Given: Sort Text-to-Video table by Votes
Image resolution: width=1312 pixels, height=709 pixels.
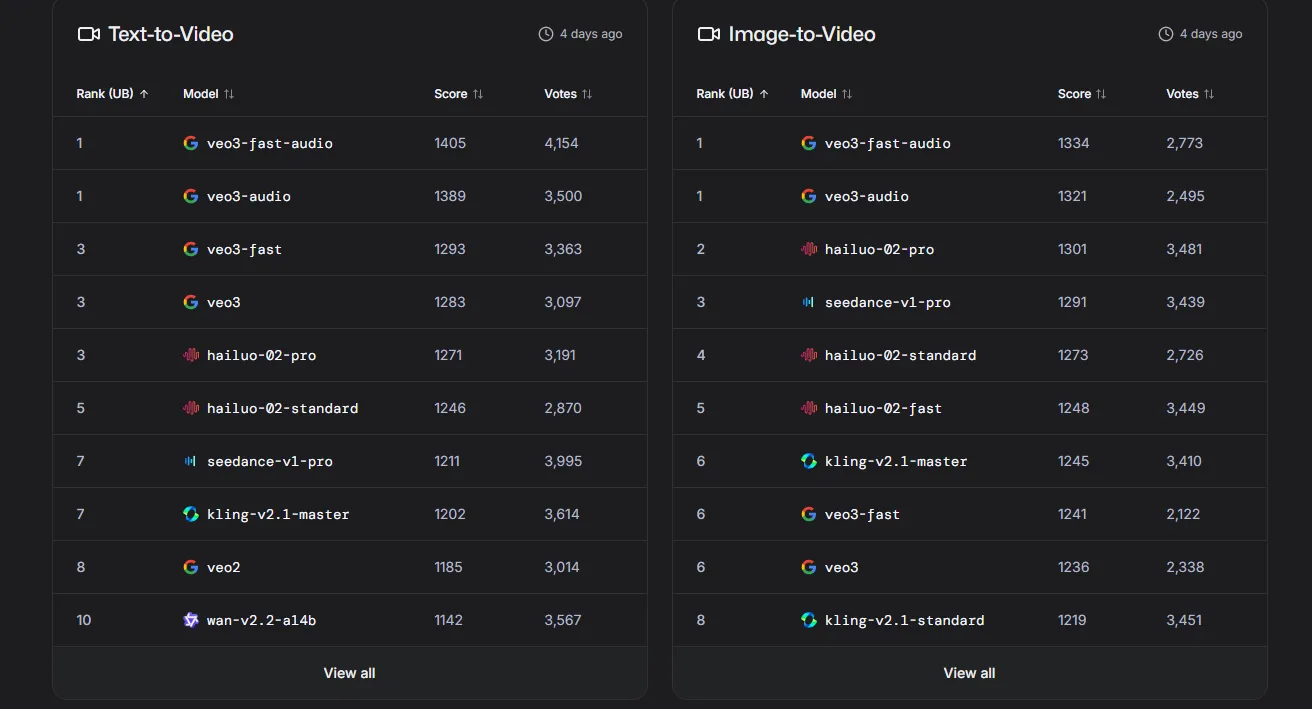Looking at the screenshot, I should pyautogui.click(x=568, y=94).
